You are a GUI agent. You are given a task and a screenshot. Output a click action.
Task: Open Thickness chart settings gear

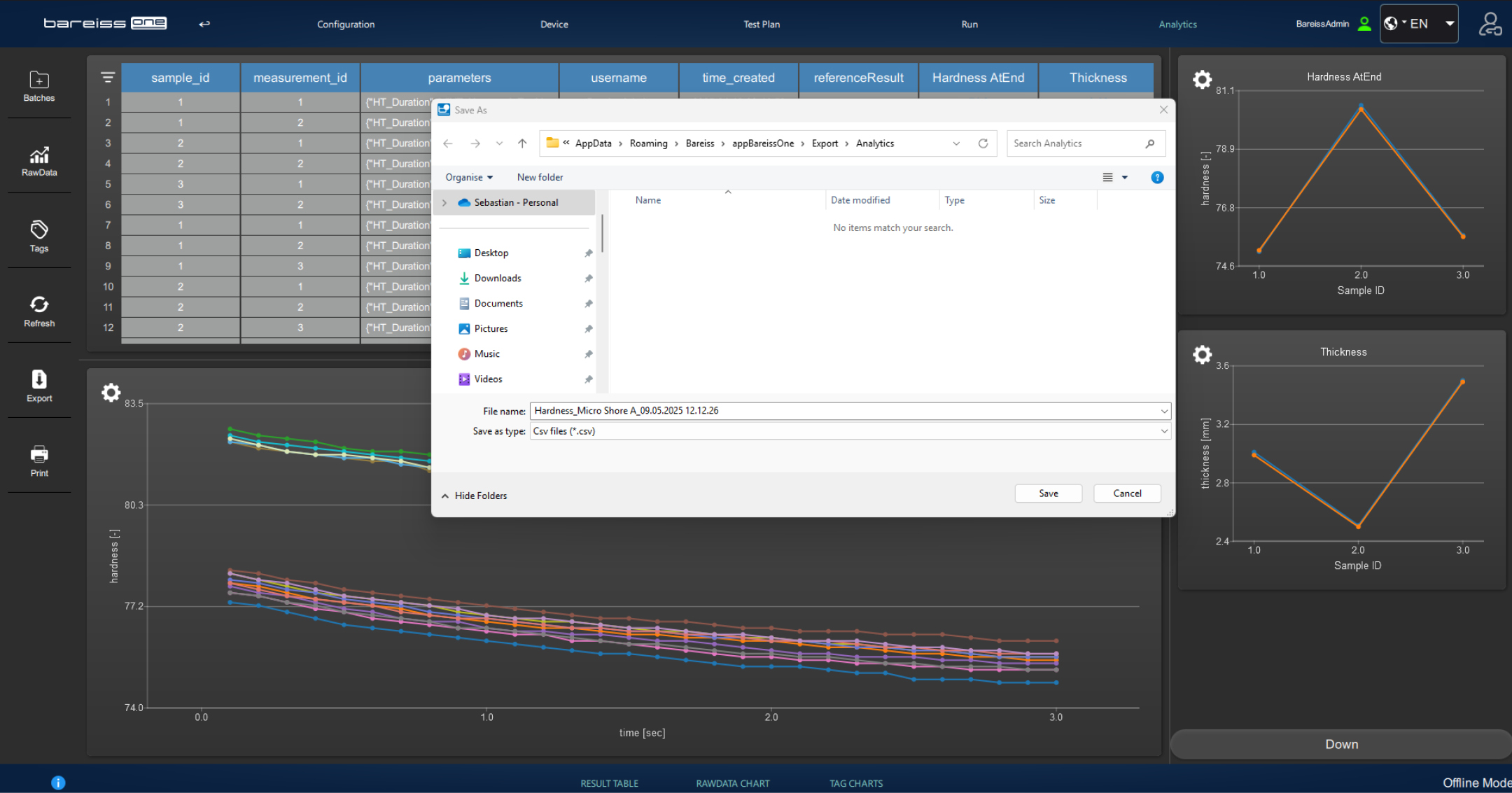click(1202, 354)
